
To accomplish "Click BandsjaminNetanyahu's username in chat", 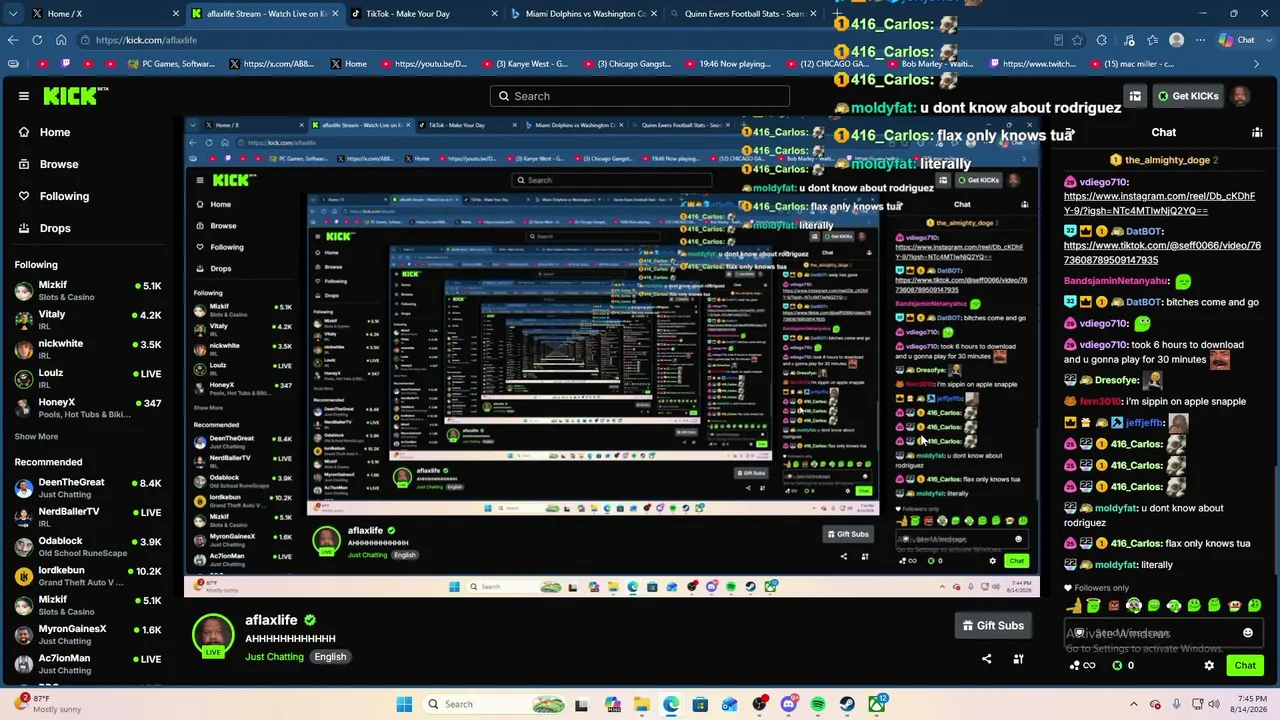I will [x=1116, y=281].
